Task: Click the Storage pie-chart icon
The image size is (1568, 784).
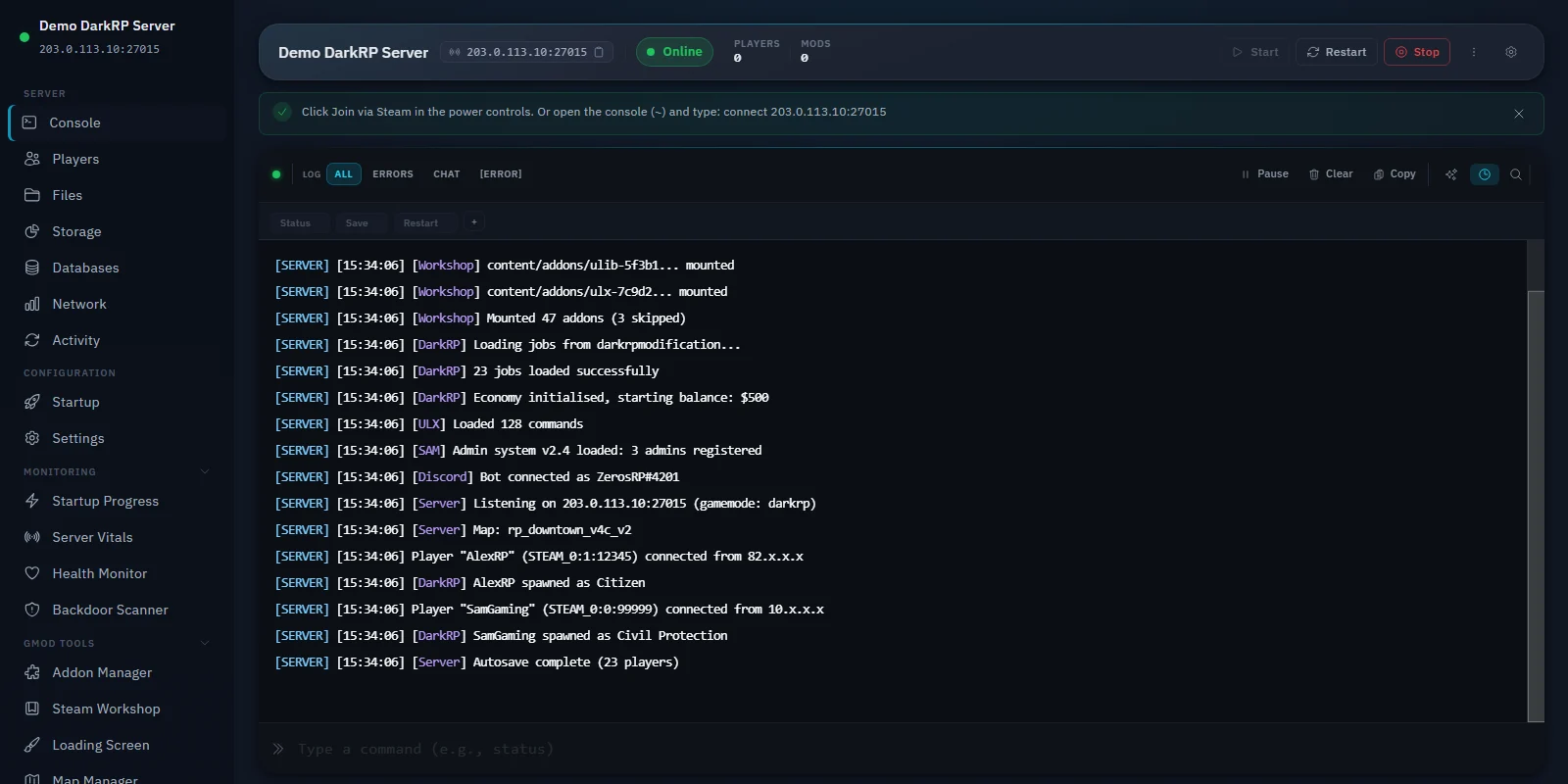Action: click(32, 231)
